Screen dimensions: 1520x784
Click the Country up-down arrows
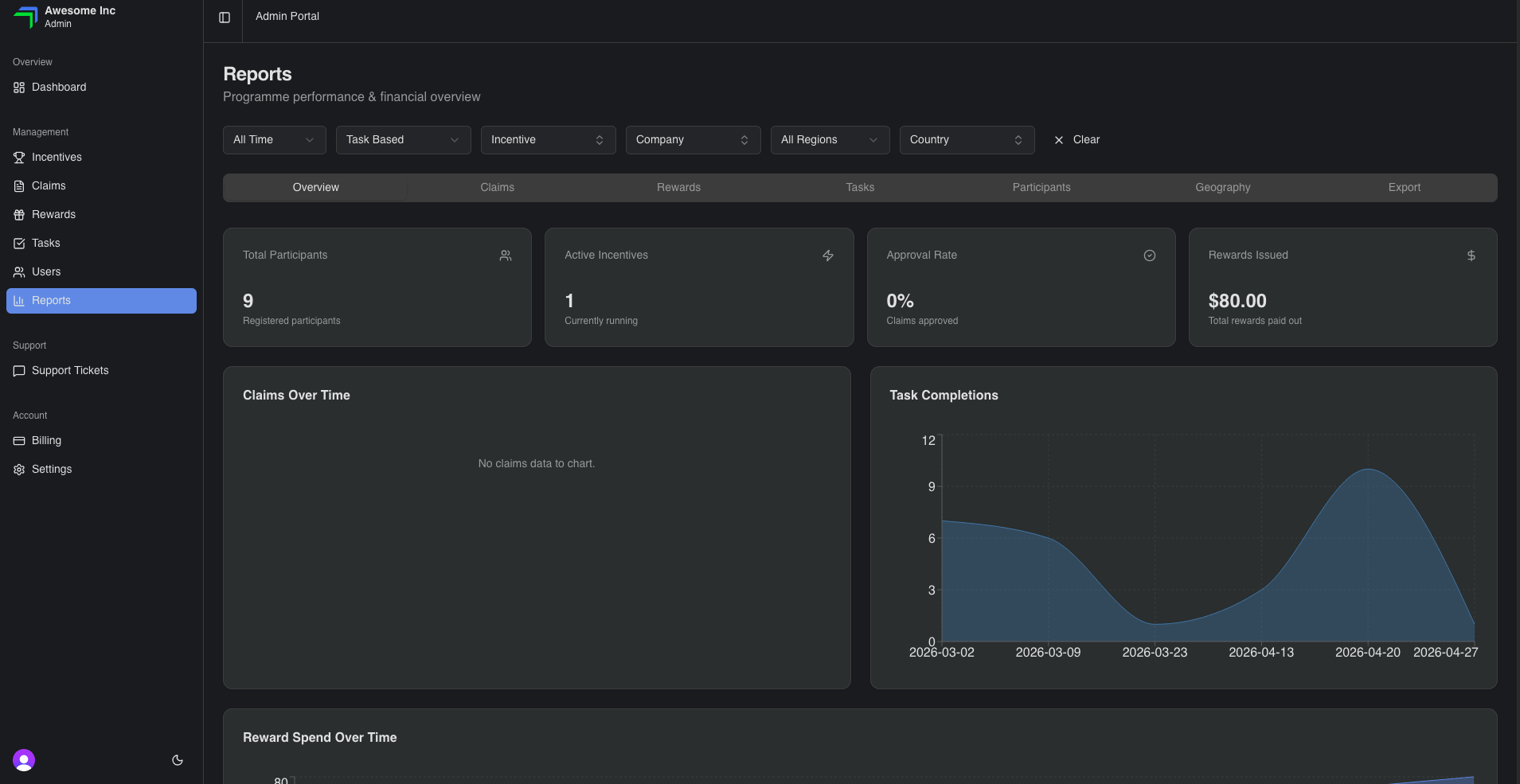click(x=1018, y=140)
